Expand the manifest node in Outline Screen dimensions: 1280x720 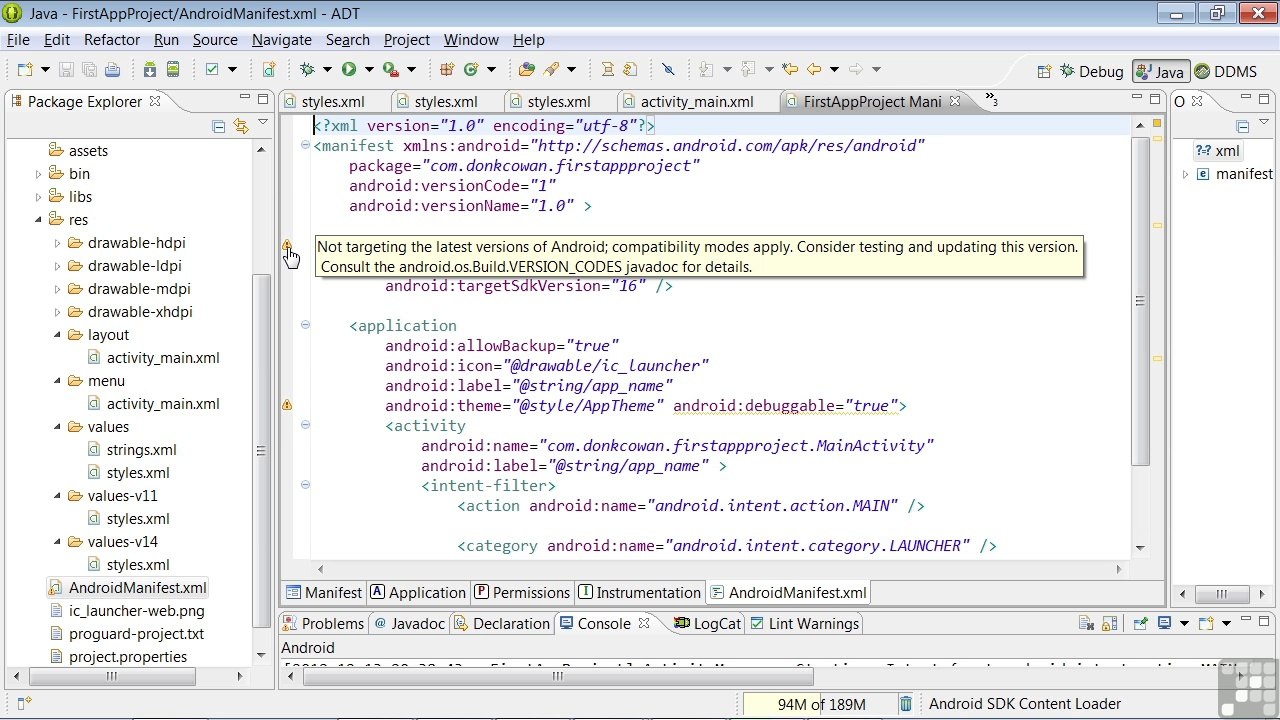pos(1186,174)
